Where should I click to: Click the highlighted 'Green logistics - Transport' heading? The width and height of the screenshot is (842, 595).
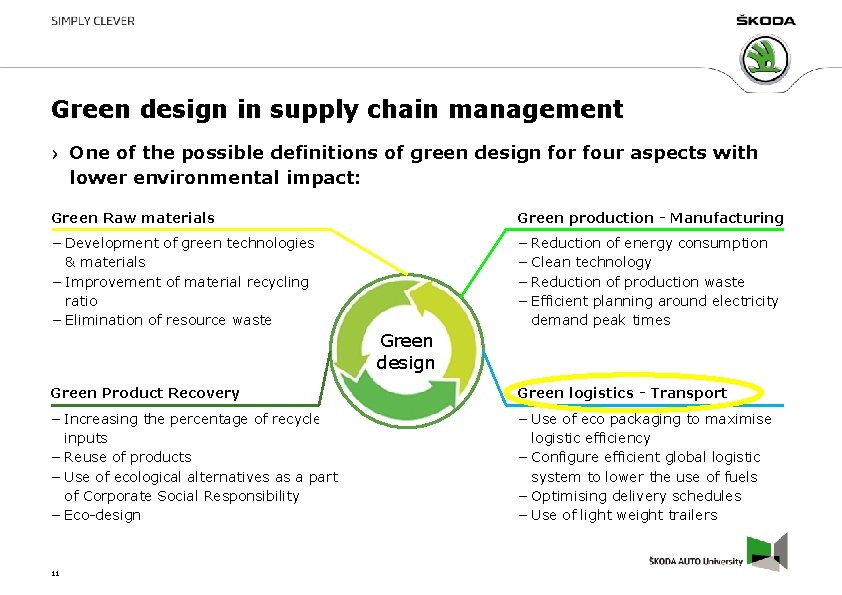tap(622, 393)
